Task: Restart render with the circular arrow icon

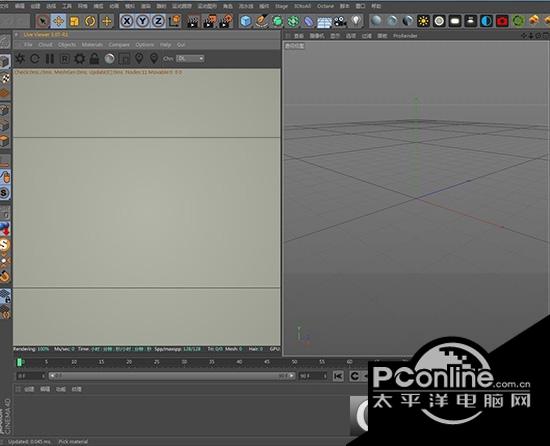Action: click(x=35, y=59)
